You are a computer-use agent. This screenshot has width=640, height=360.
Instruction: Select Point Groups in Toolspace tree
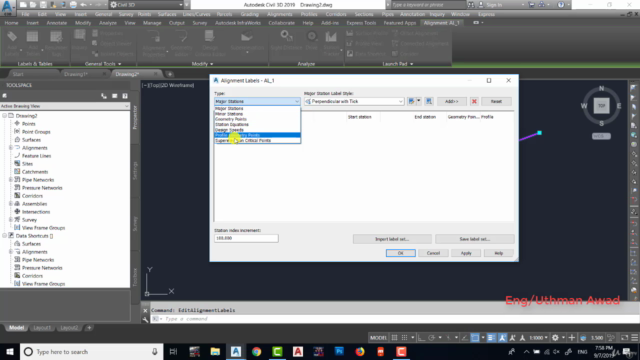click(x=36, y=132)
